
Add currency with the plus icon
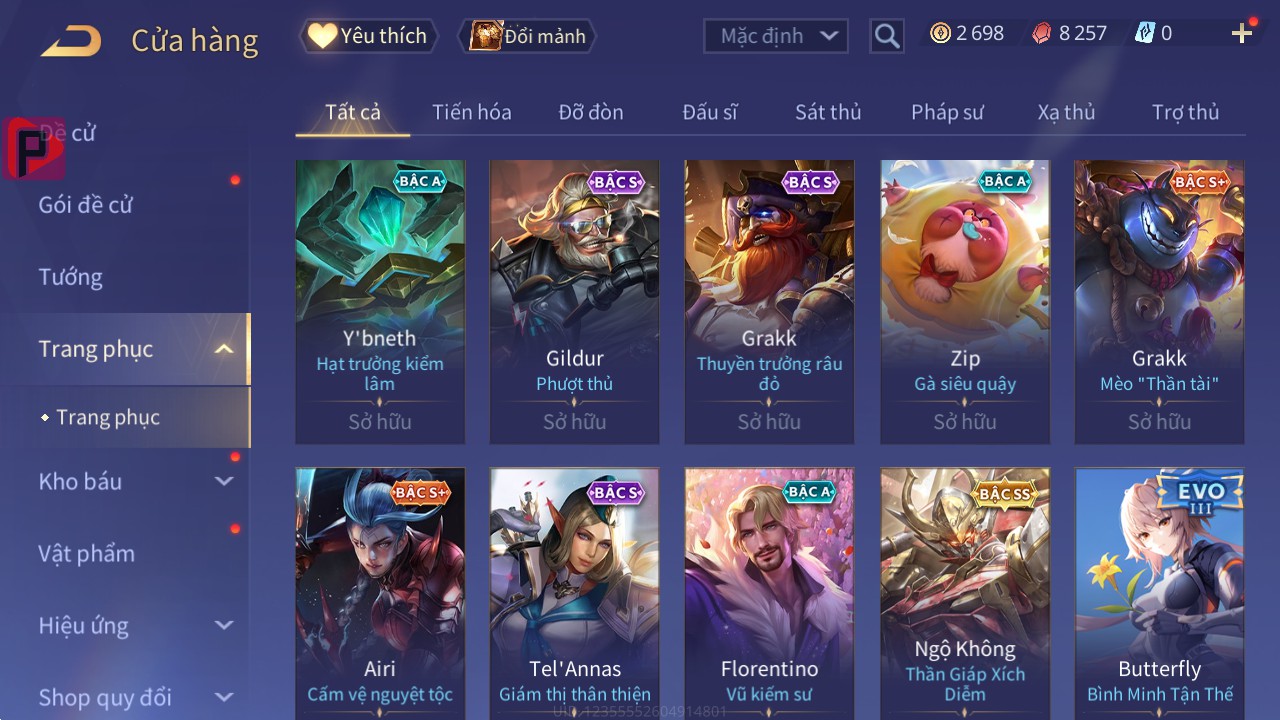click(x=1242, y=34)
